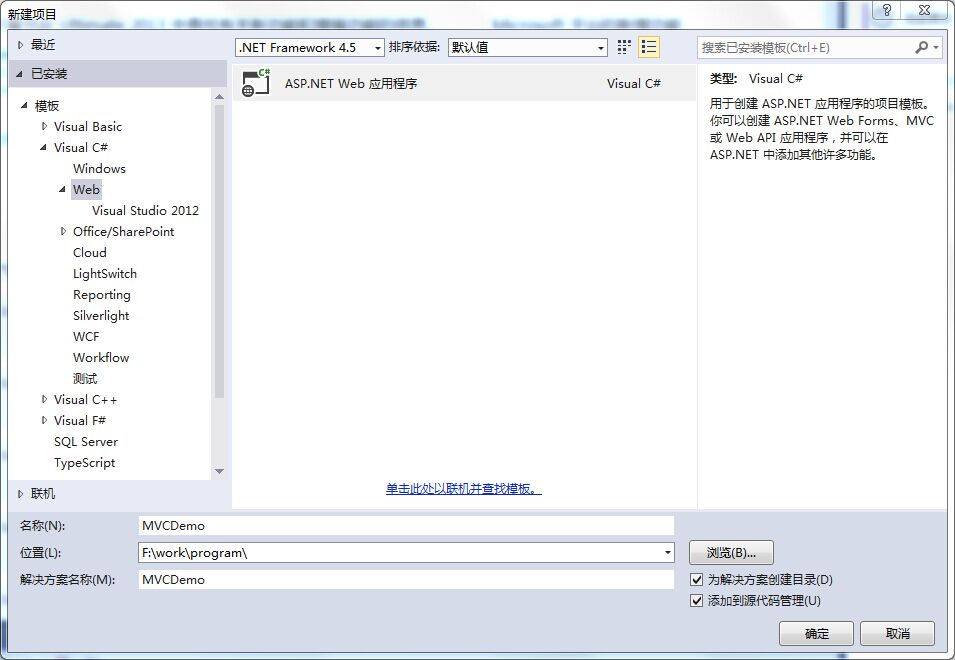Click the ASP.NET Web application template icon

[256, 83]
